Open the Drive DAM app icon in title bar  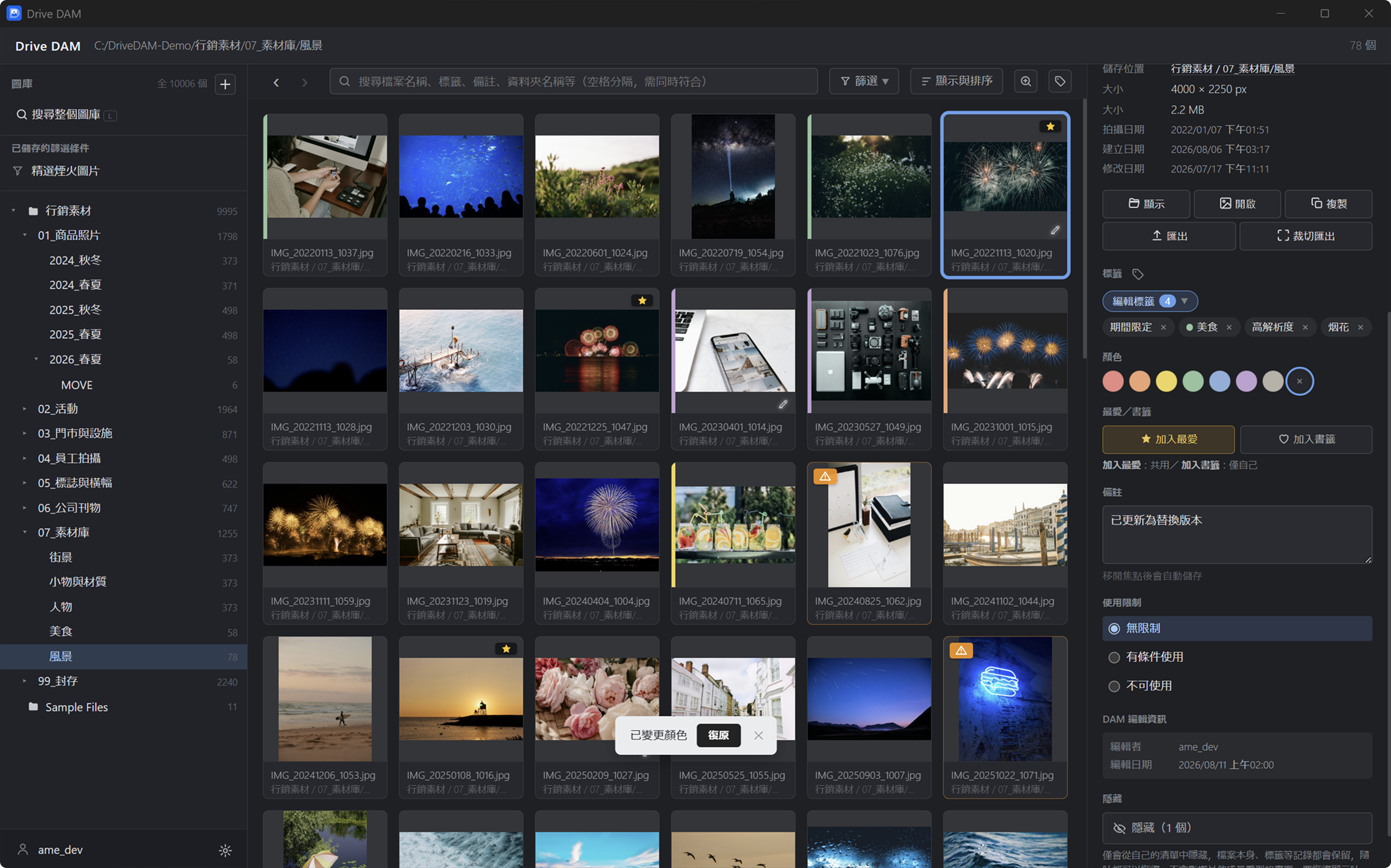click(14, 13)
